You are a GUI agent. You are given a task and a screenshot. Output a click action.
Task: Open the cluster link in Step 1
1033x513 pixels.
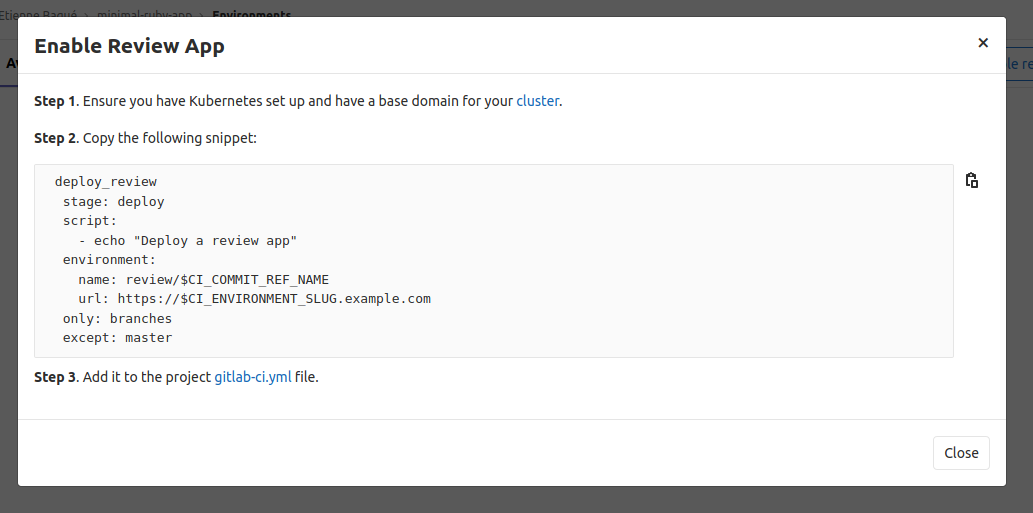(x=537, y=101)
